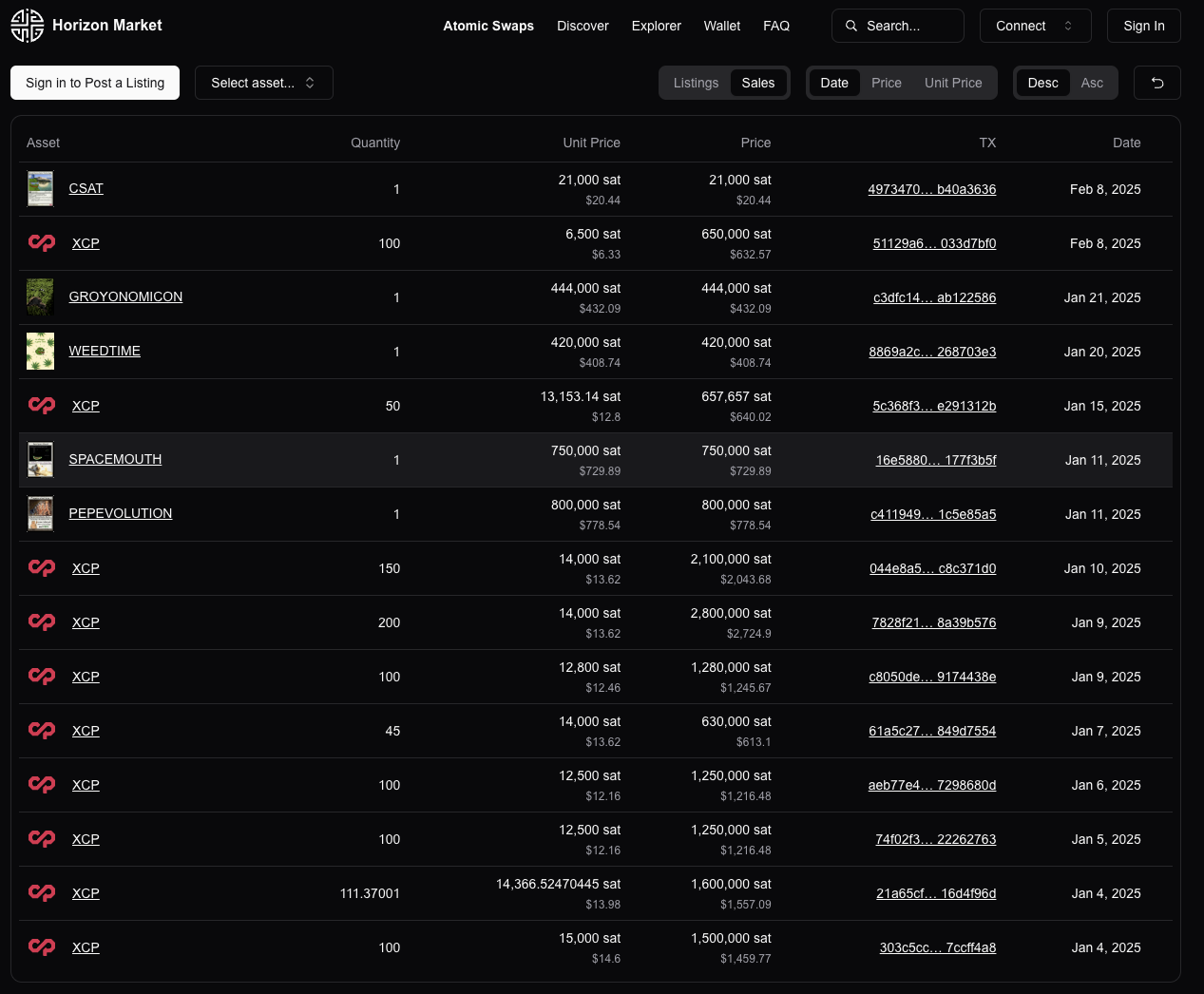This screenshot has width=1204, height=994.
Task: Click XCP icon in Jan 15 row
Action: point(42,406)
